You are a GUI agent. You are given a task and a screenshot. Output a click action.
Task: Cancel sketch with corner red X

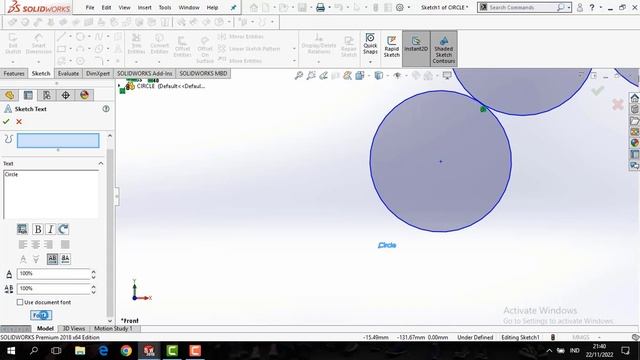tap(618, 104)
